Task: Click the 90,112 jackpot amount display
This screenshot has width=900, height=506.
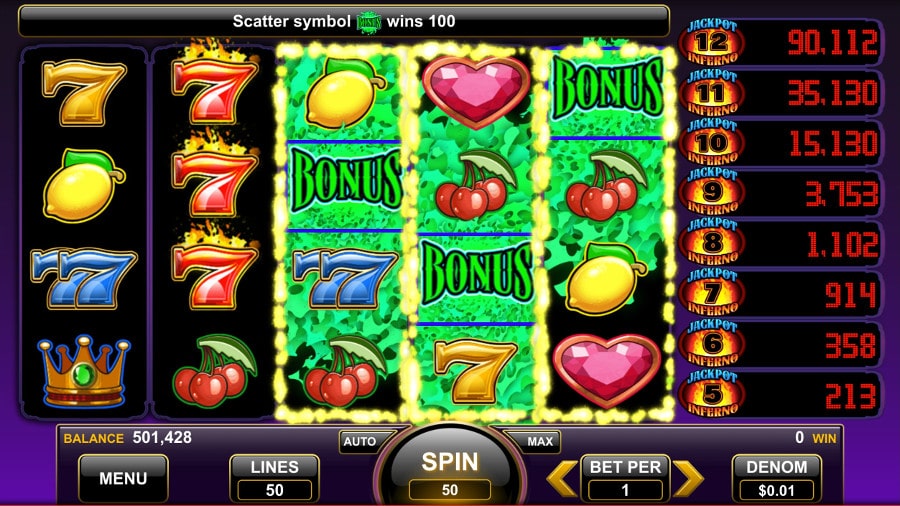Action: (x=832, y=42)
